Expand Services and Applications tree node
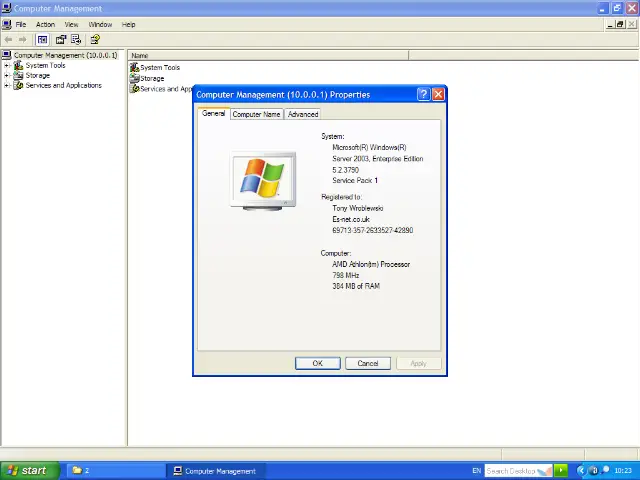 (x=7, y=85)
